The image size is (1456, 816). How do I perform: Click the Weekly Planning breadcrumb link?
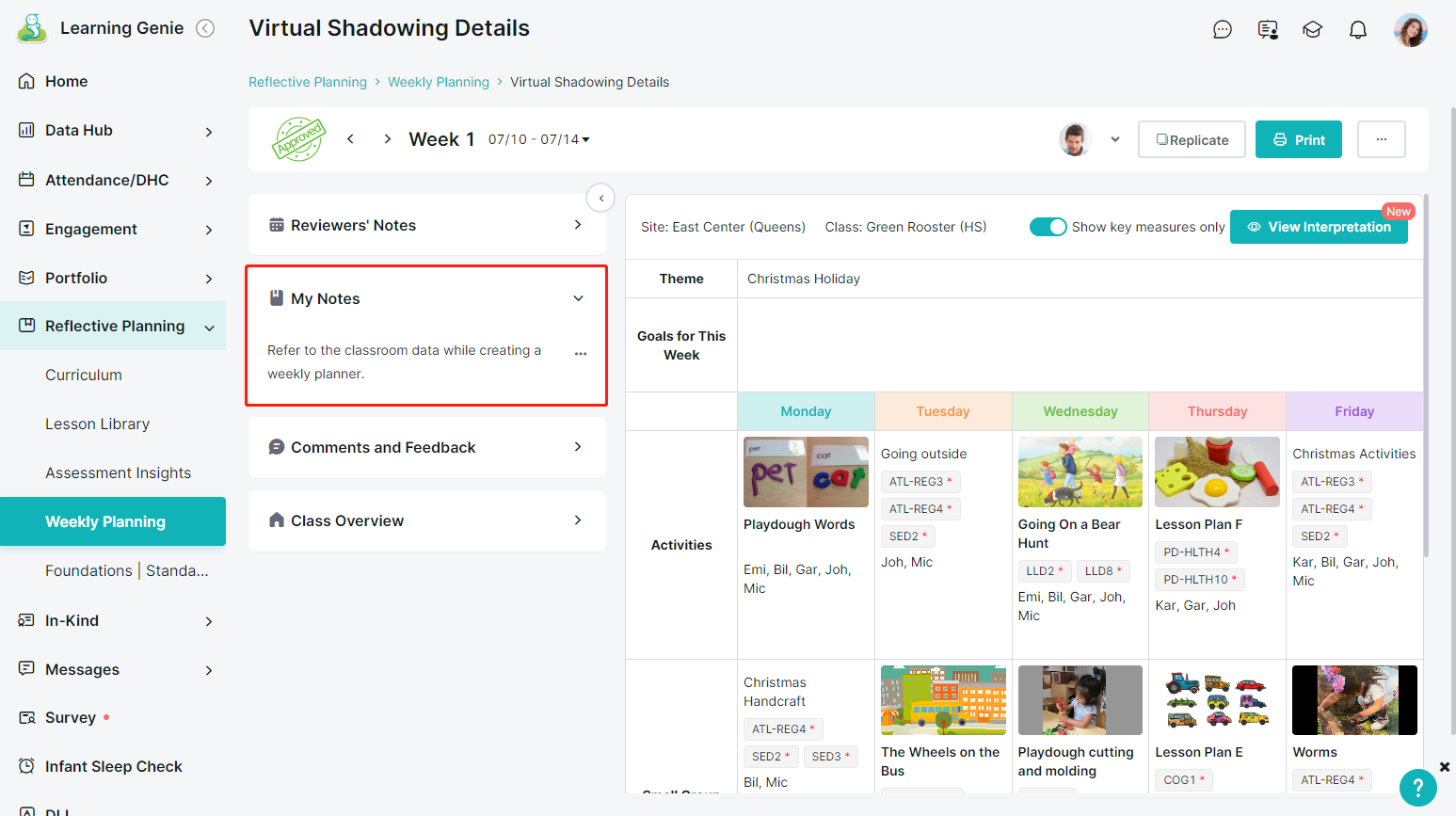coord(439,82)
